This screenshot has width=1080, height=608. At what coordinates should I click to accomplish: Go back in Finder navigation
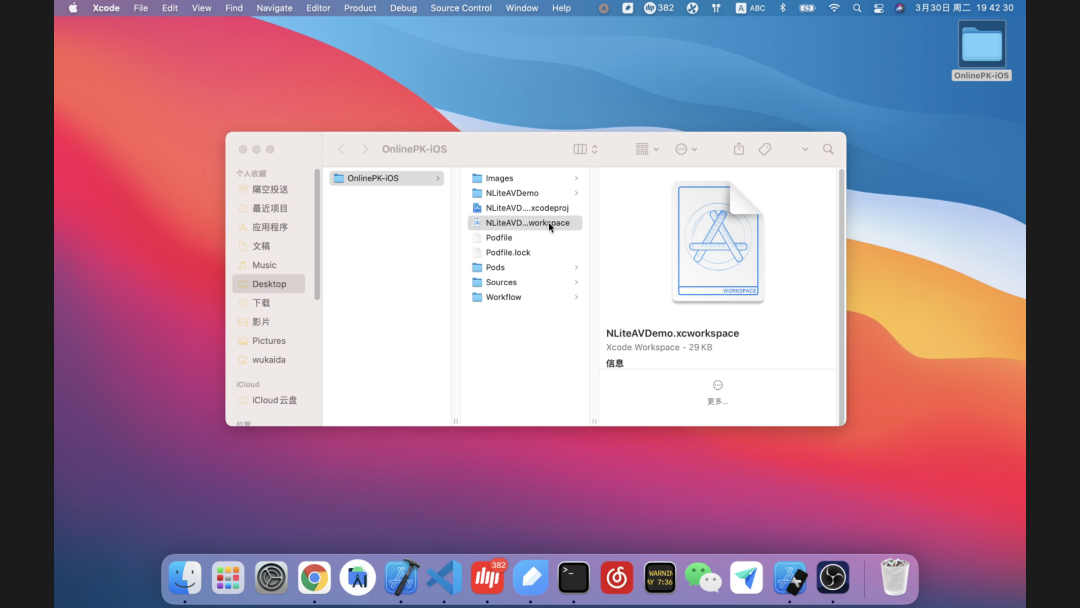(341, 149)
